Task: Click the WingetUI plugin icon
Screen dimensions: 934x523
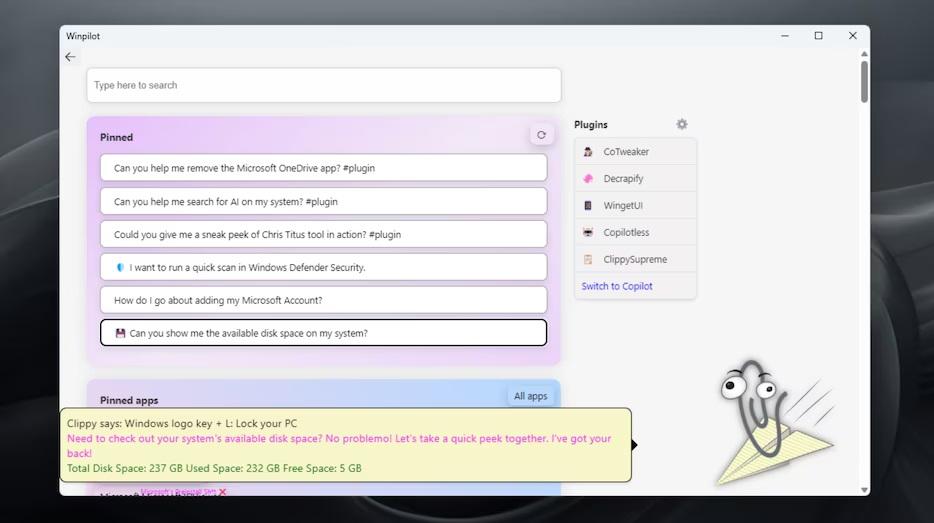Action: pos(588,206)
